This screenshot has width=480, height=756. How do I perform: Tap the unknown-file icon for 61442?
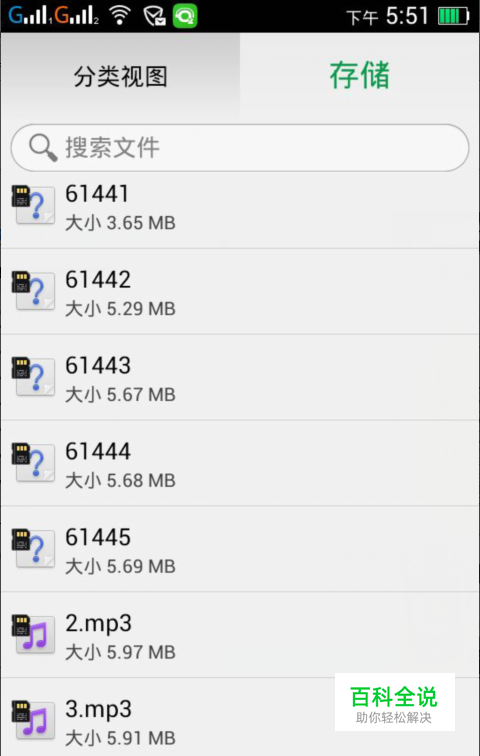click(33, 290)
